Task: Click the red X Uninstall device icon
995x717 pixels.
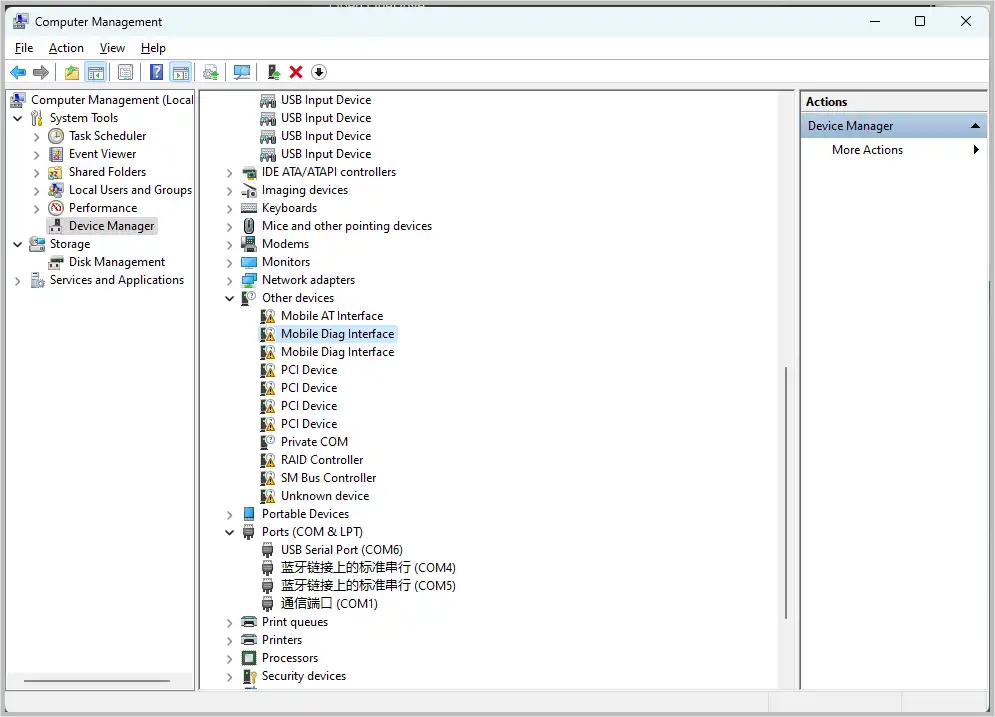Action: coord(296,72)
